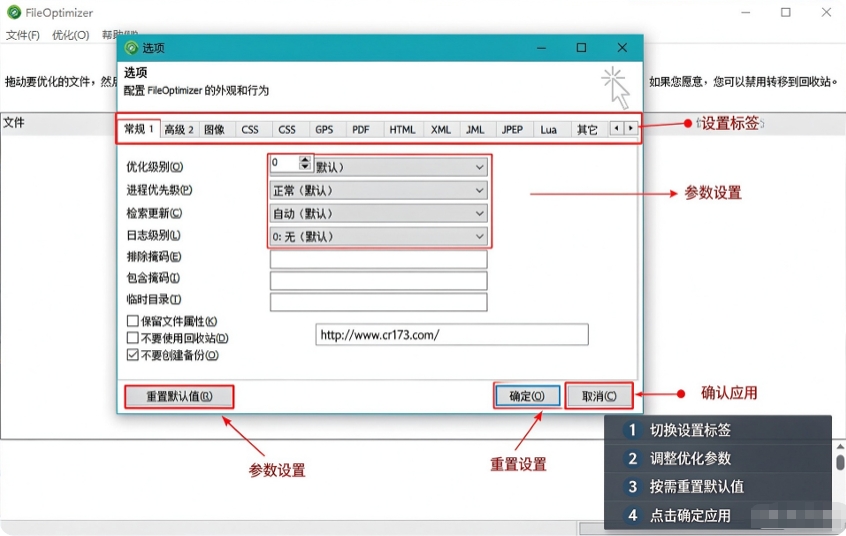This screenshot has height=536, width=846.
Task: Click the 取消(C) cancel button
Action: click(599, 396)
